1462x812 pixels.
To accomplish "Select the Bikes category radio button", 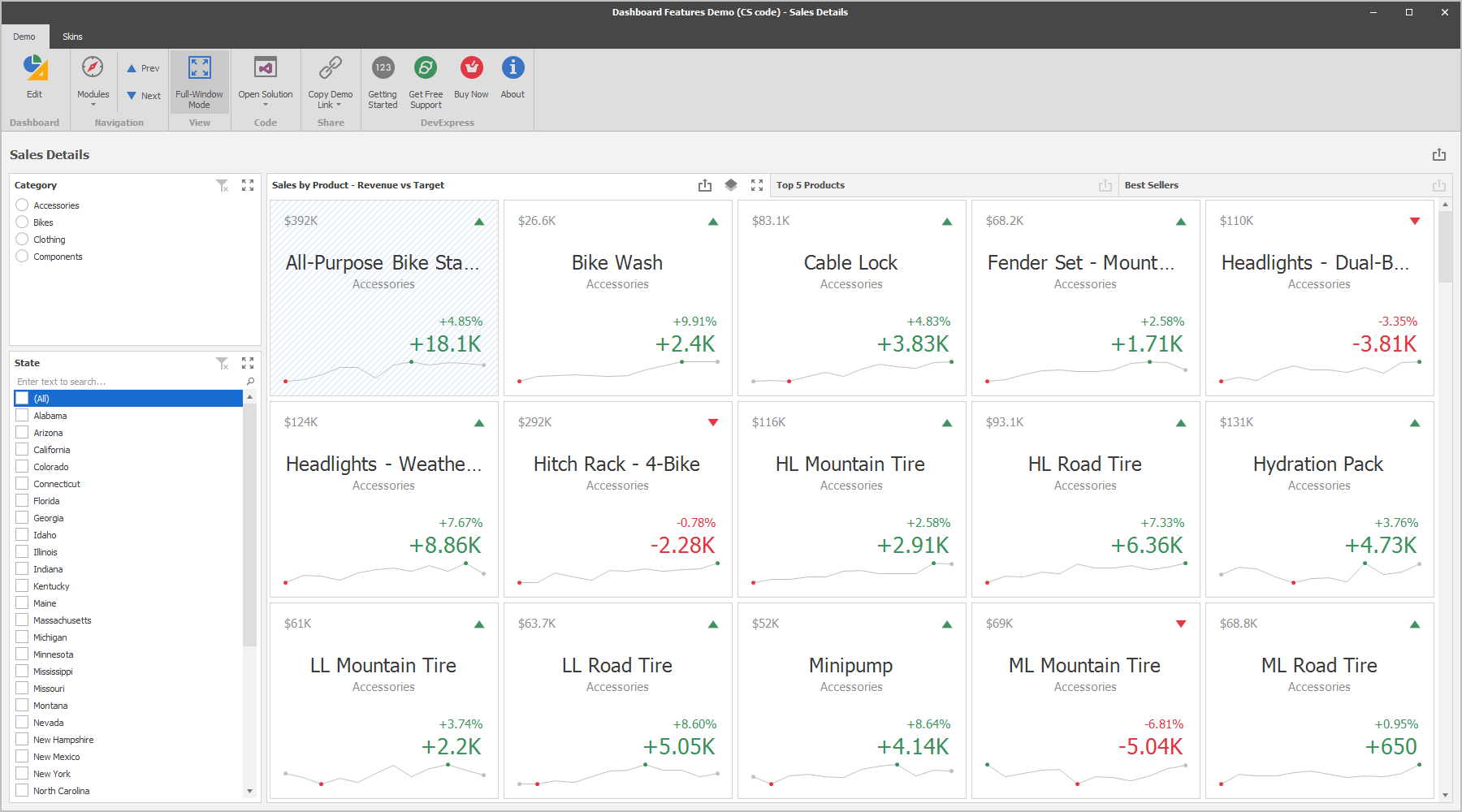I will click(x=23, y=222).
